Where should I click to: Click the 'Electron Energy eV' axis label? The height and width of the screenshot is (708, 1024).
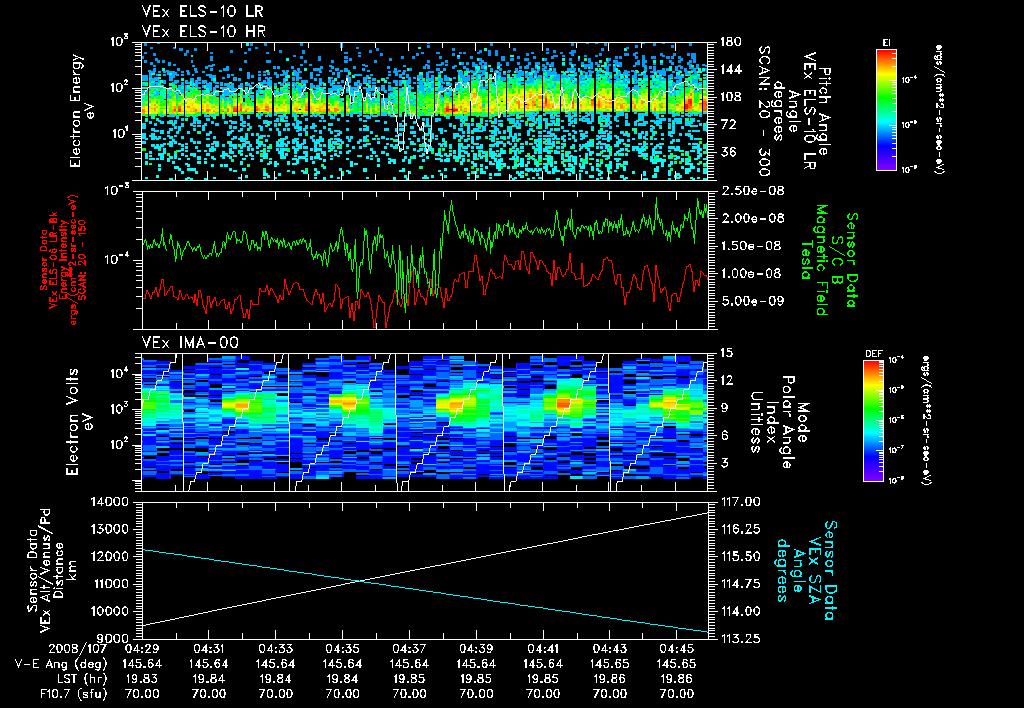pos(82,111)
